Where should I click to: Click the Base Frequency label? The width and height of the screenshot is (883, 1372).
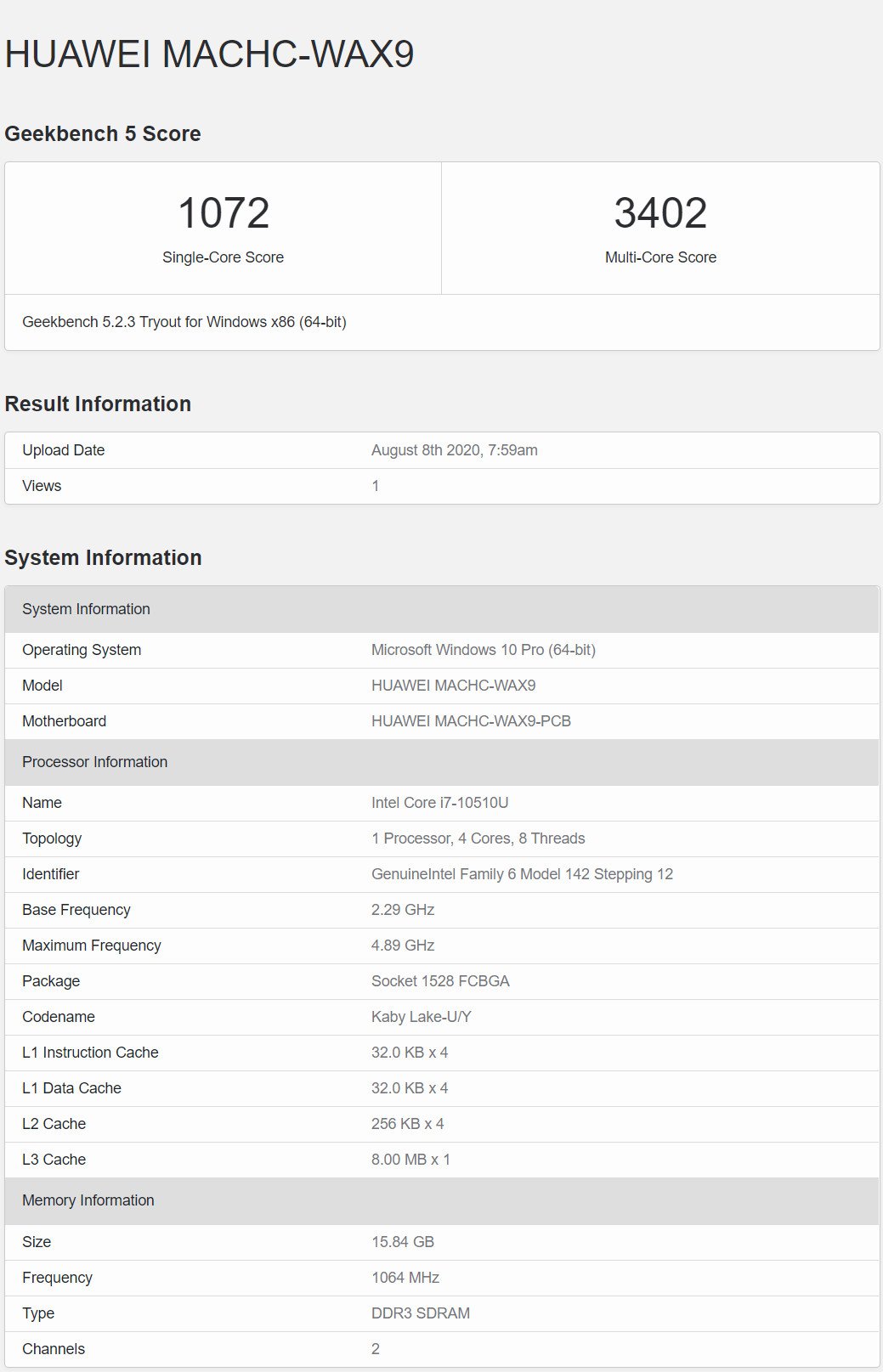click(x=76, y=910)
